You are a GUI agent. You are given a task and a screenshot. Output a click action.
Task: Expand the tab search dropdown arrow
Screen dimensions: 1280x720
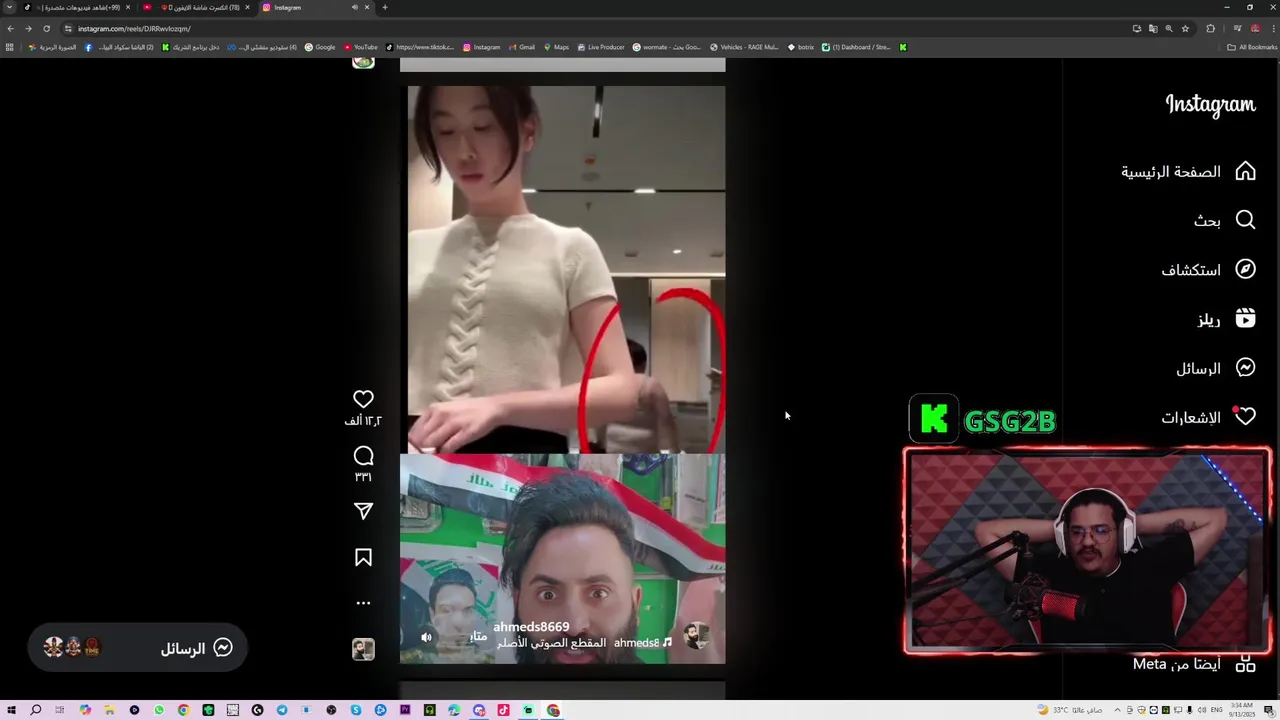coord(10,7)
